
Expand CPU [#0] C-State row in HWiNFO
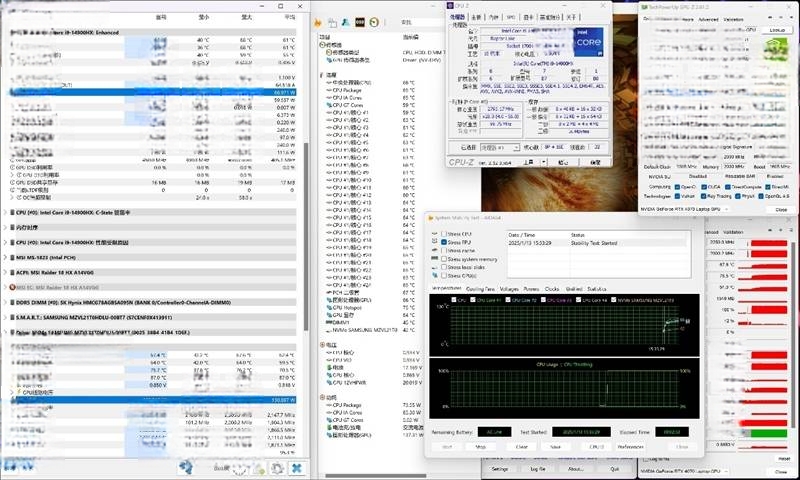pyautogui.click(x=5, y=212)
